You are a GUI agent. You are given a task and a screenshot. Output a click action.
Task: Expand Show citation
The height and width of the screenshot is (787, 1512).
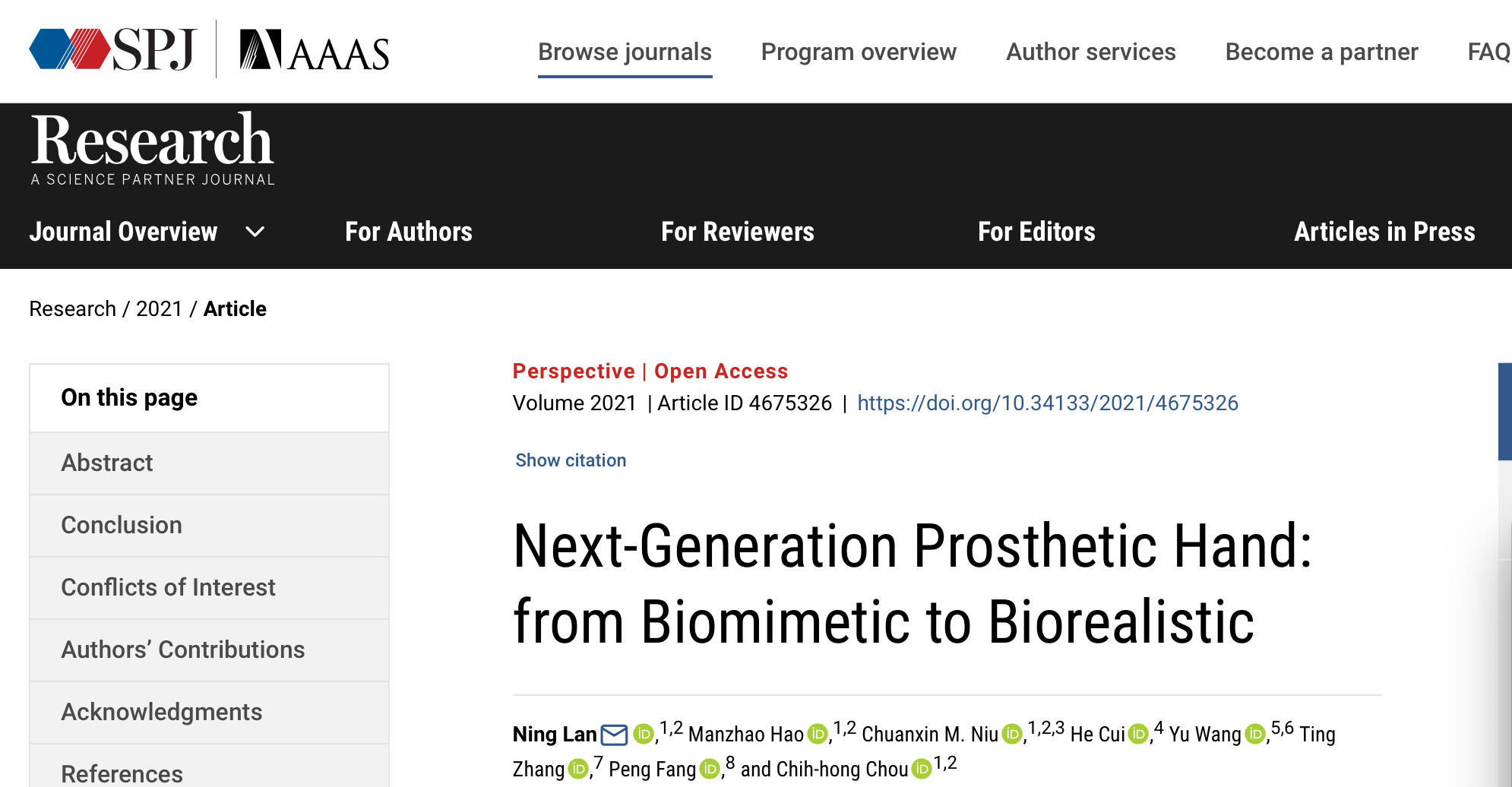[571, 460]
